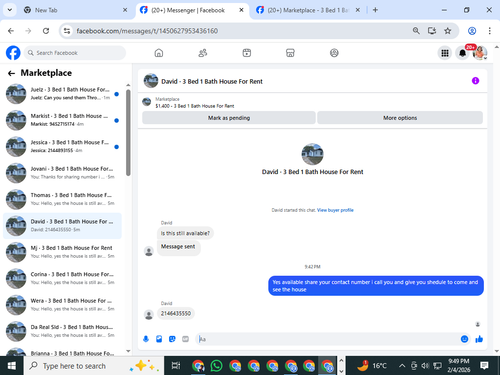Click the address bar URL
The width and height of the screenshot is (500, 375).
(147, 31)
